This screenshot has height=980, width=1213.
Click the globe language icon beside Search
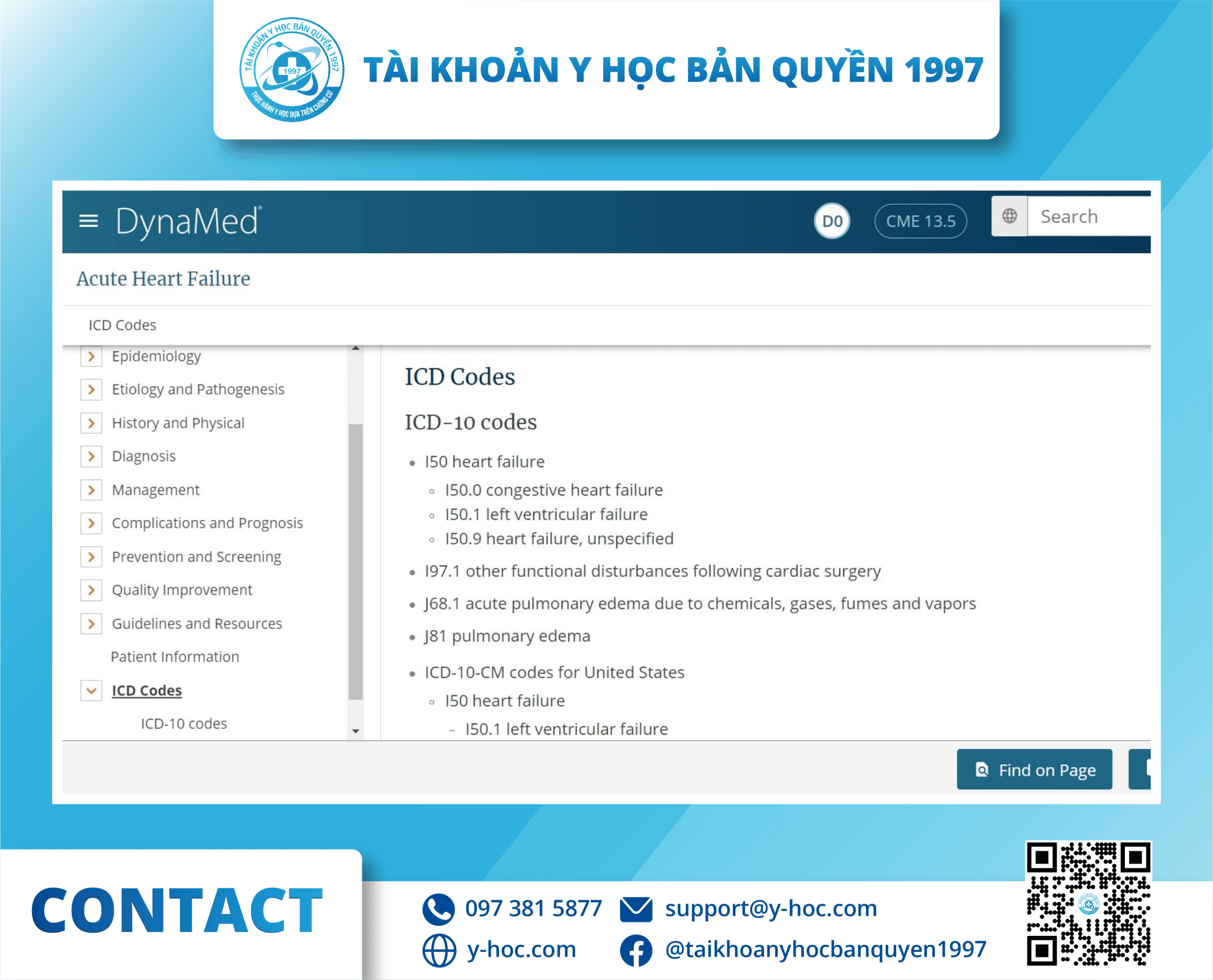click(x=1009, y=216)
